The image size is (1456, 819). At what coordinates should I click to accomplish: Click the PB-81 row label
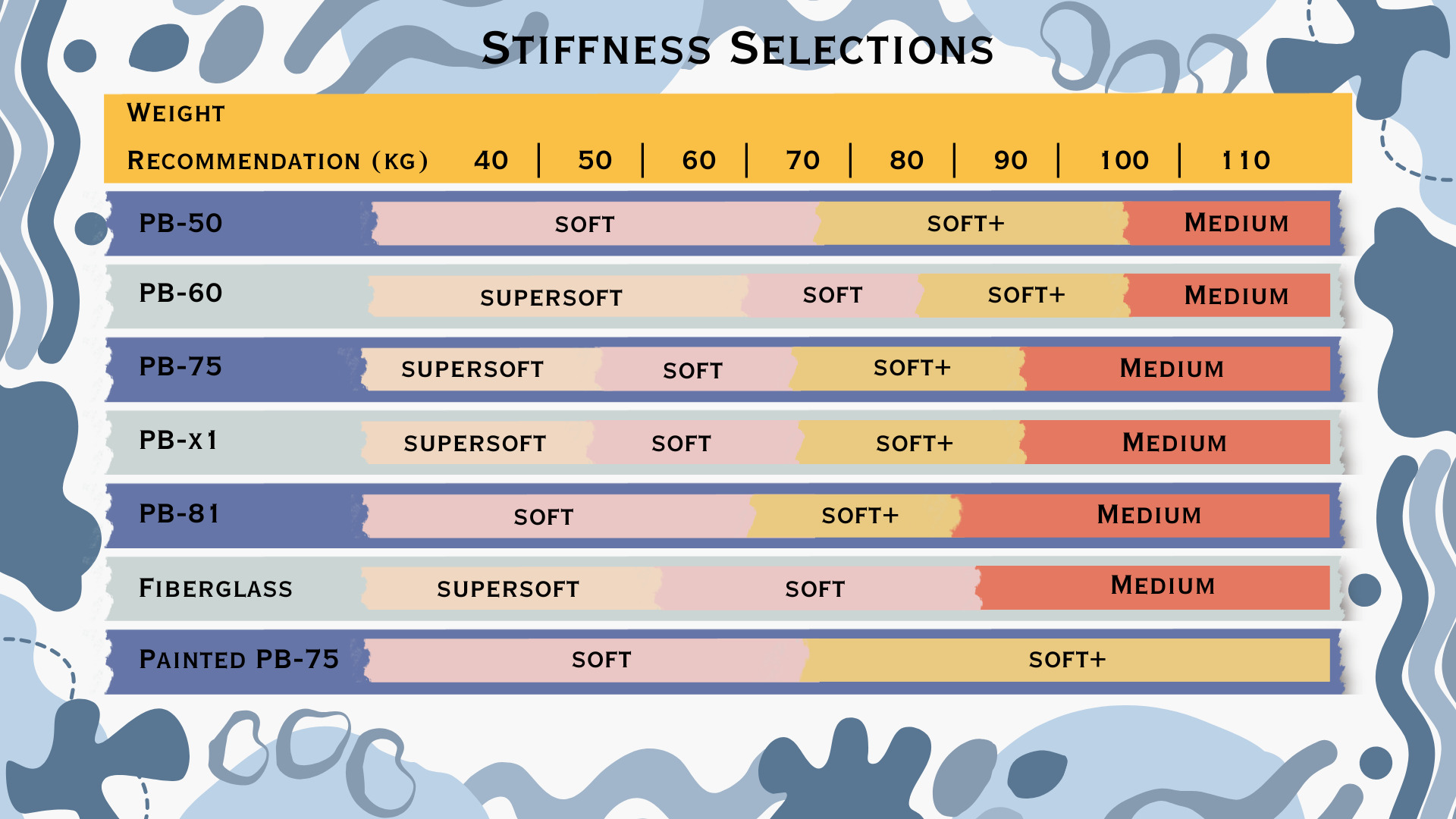click(179, 513)
